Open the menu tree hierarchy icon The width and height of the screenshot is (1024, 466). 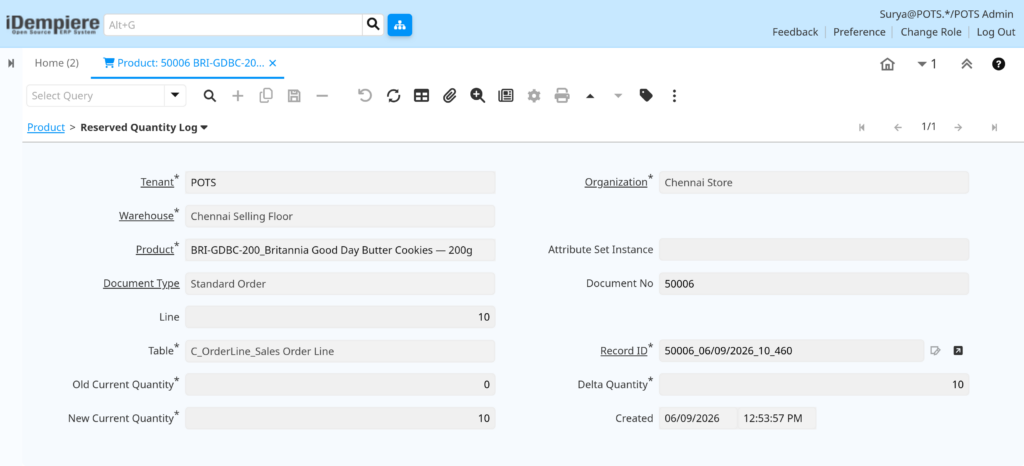point(400,25)
